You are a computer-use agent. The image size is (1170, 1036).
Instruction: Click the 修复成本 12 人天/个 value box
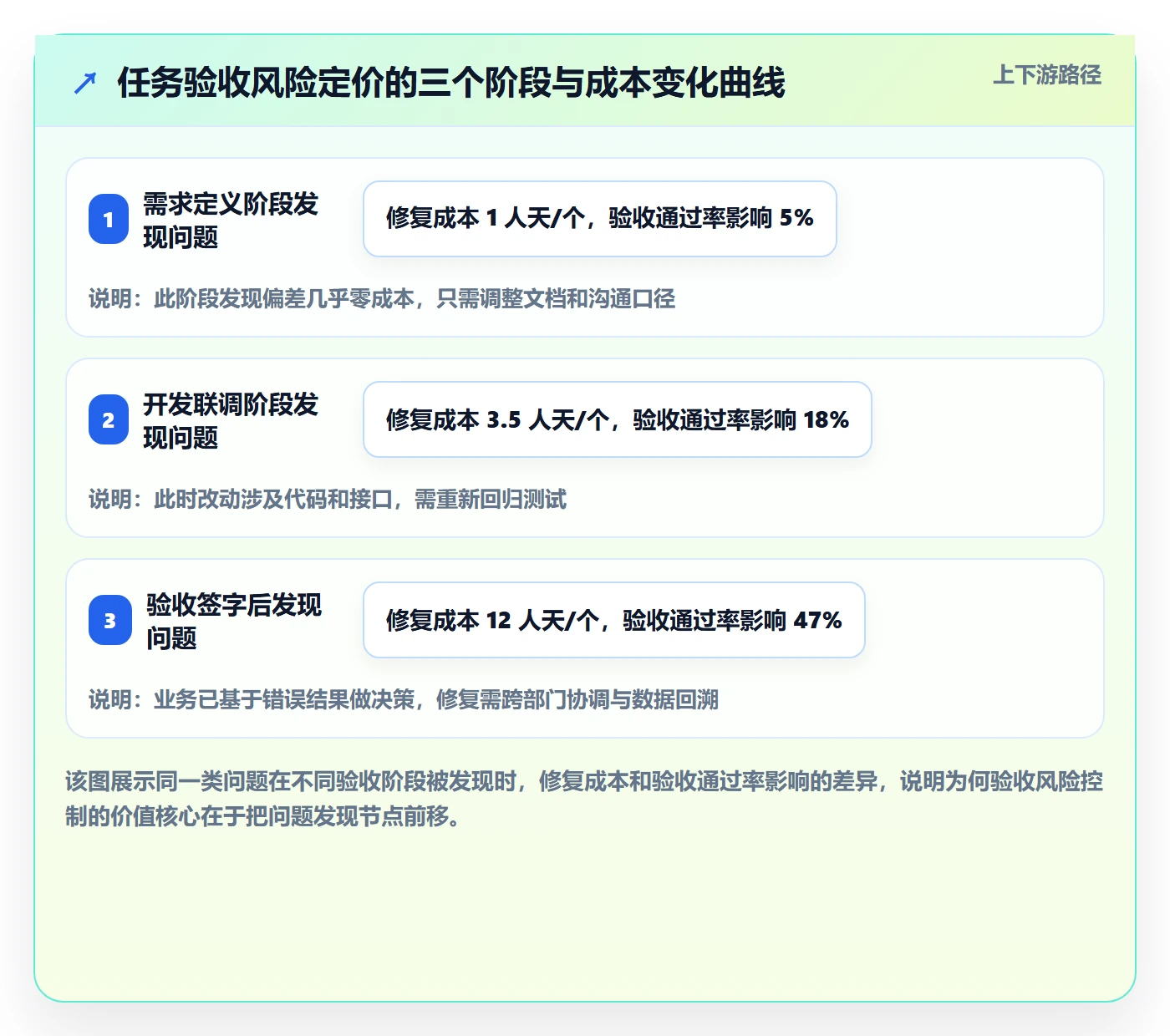click(x=614, y=620)
